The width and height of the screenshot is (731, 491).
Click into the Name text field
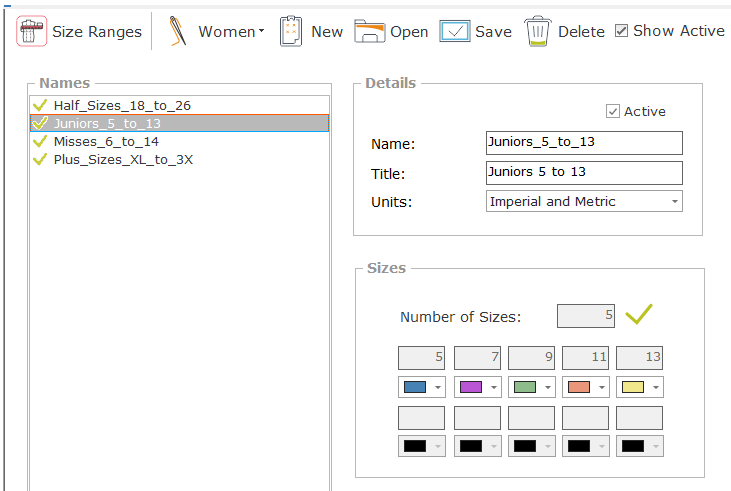coord(583,143)
